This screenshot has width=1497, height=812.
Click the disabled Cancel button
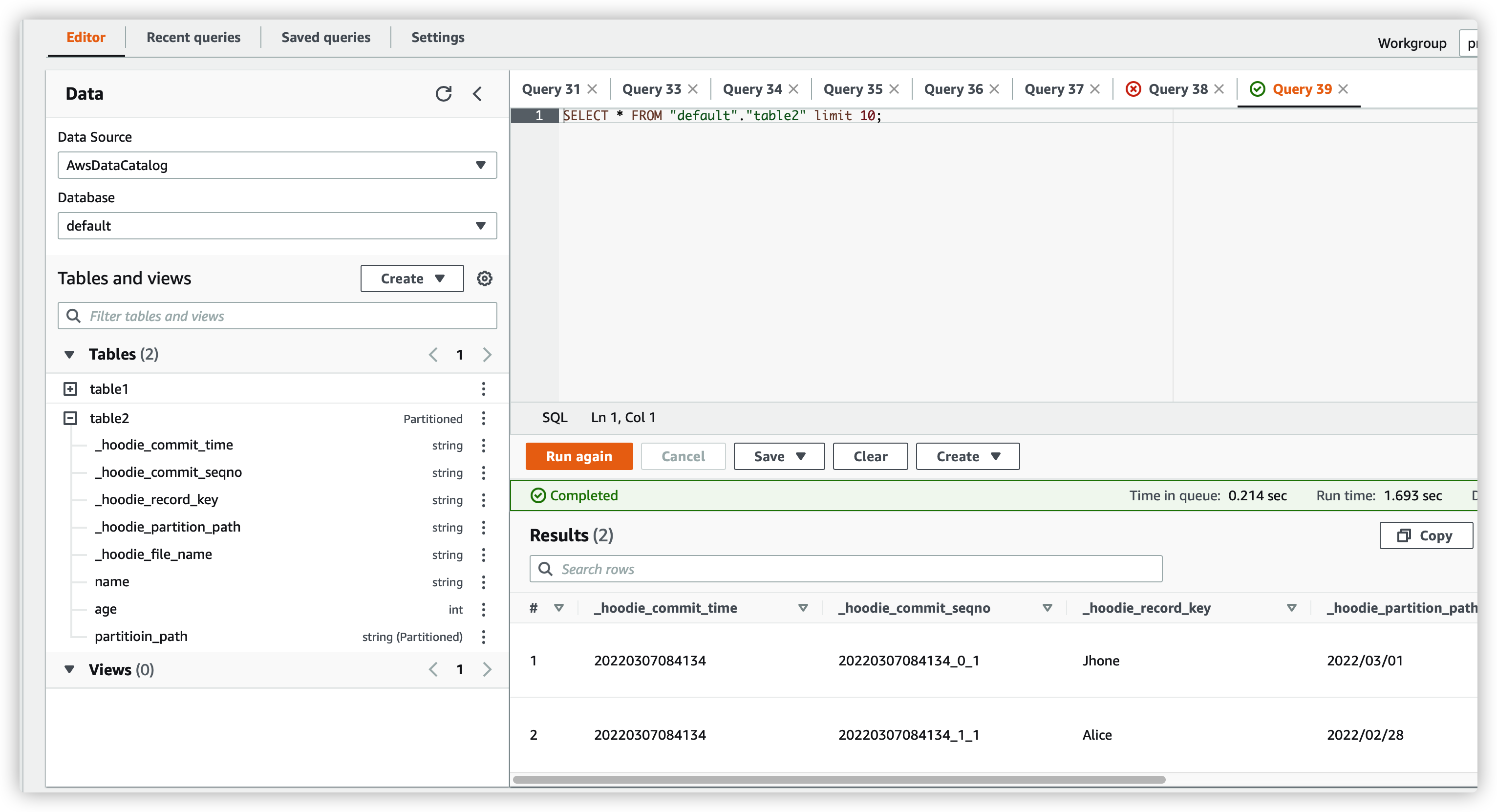pos(683,456)
